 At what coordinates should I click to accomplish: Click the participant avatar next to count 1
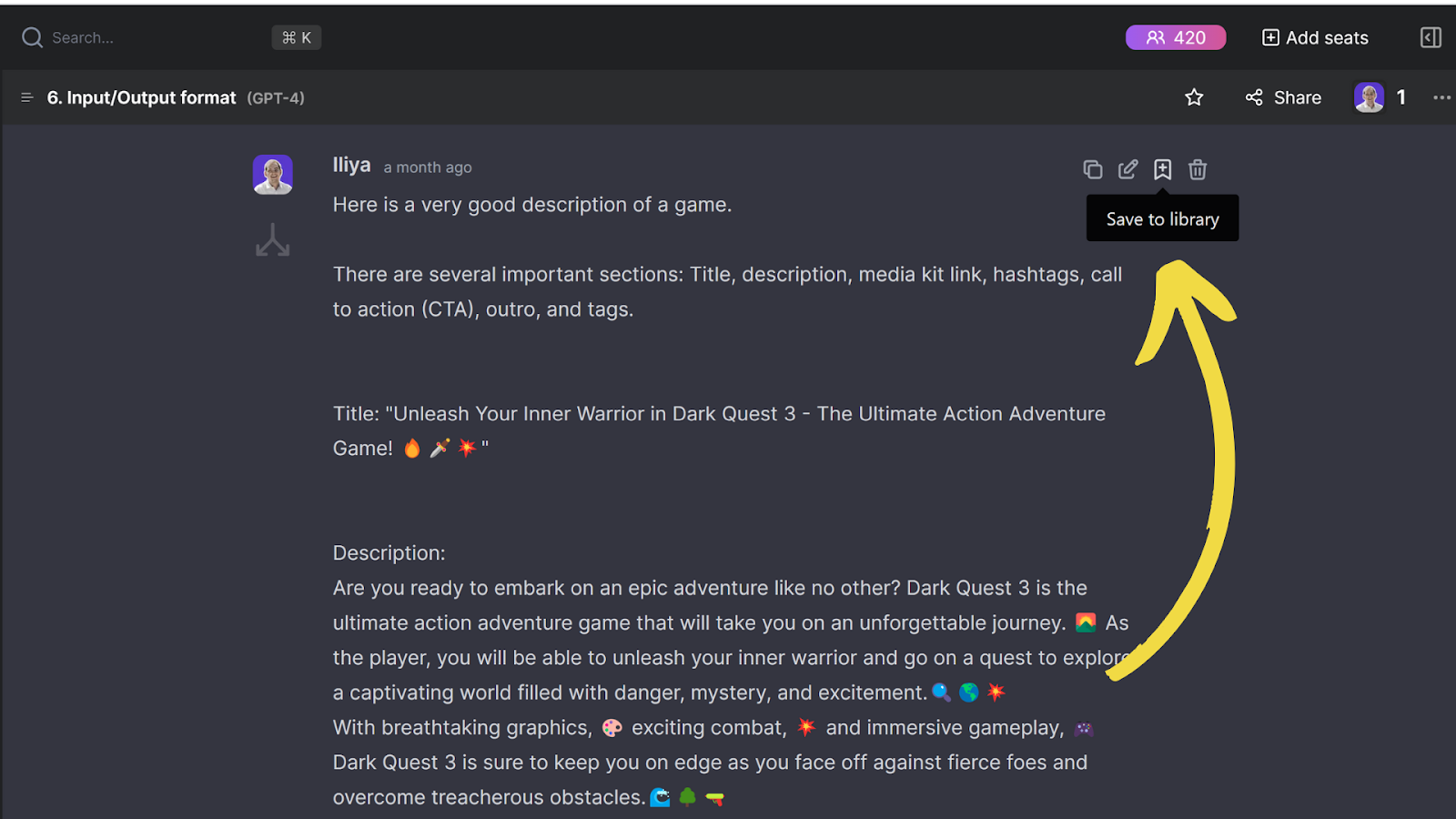point(1369,97)
